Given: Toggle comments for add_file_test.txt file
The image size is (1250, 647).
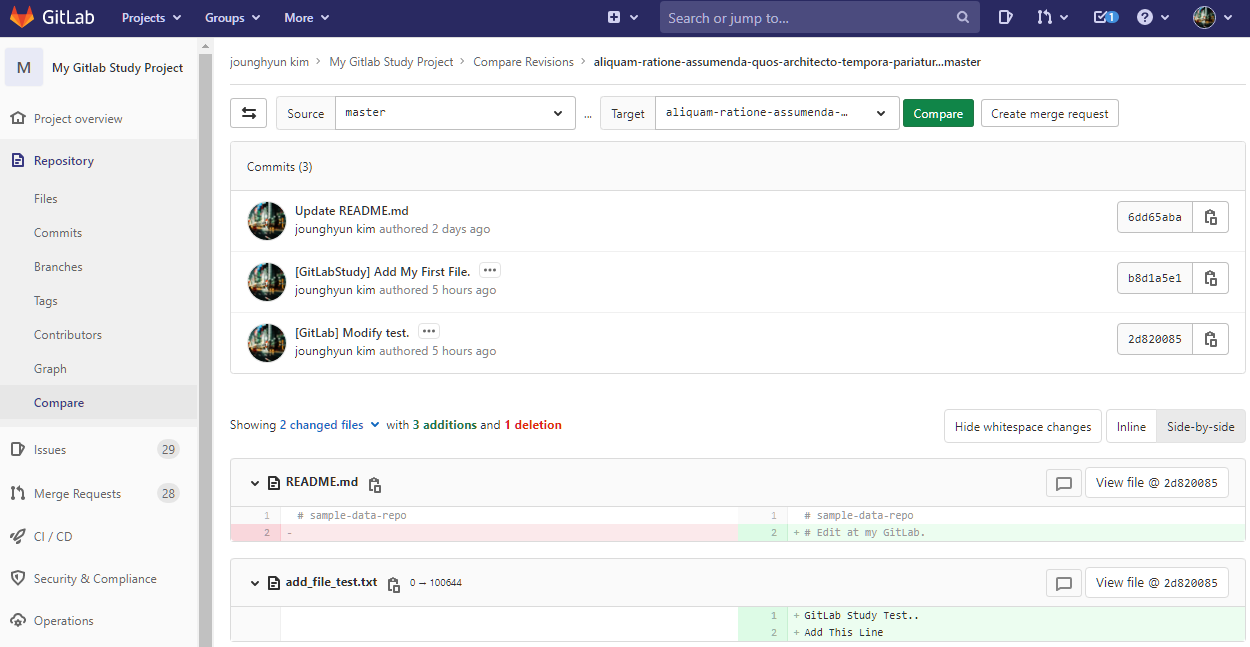Looking at the screenshot, I should (1063, 583).
